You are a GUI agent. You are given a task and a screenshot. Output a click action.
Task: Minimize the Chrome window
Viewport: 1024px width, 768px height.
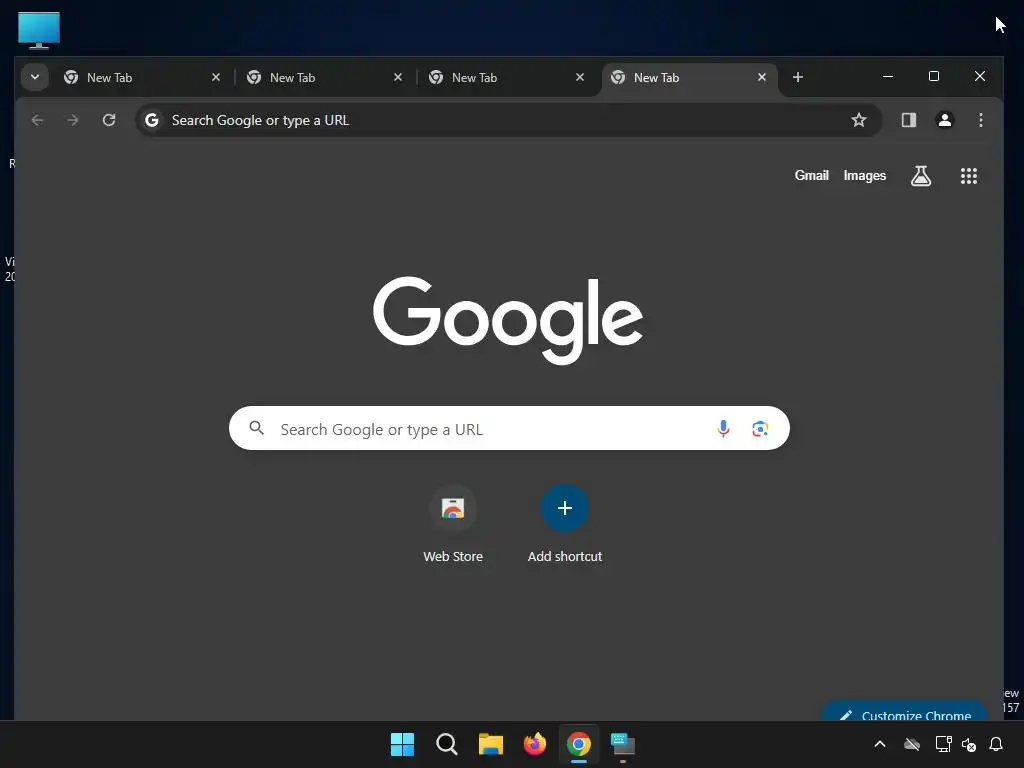(888, 76)
